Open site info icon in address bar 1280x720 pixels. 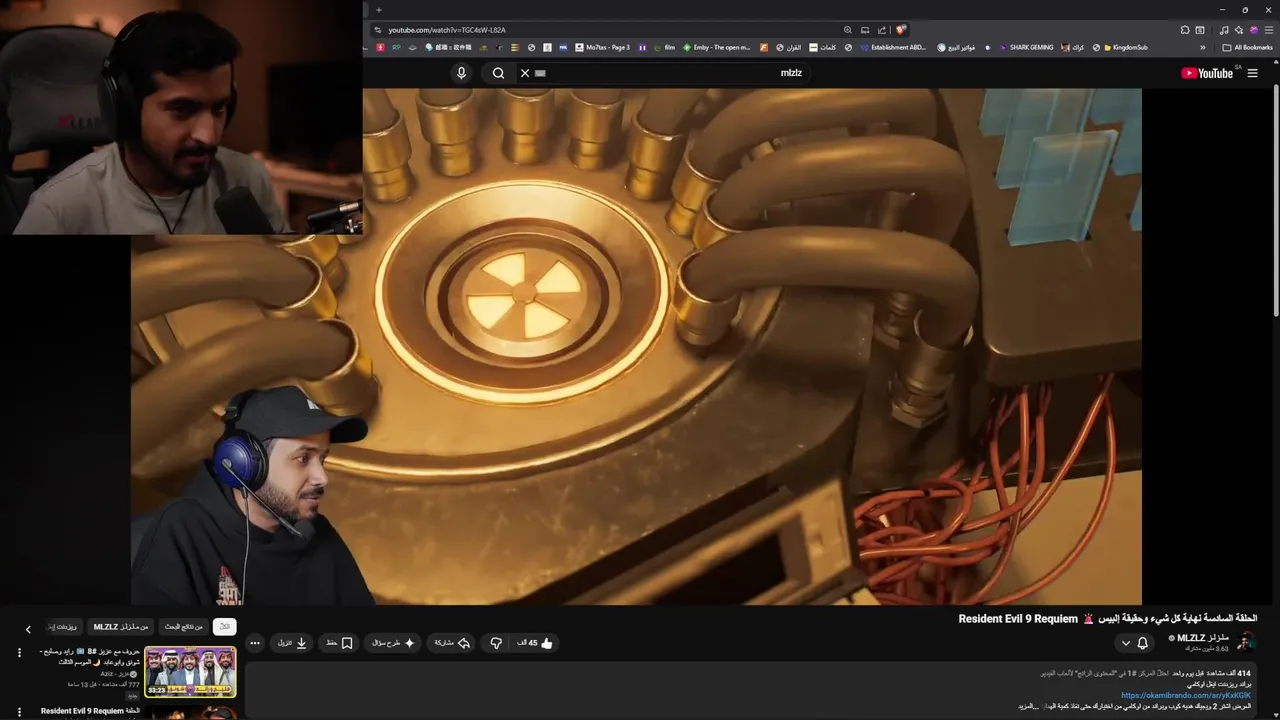click(378, 30)
